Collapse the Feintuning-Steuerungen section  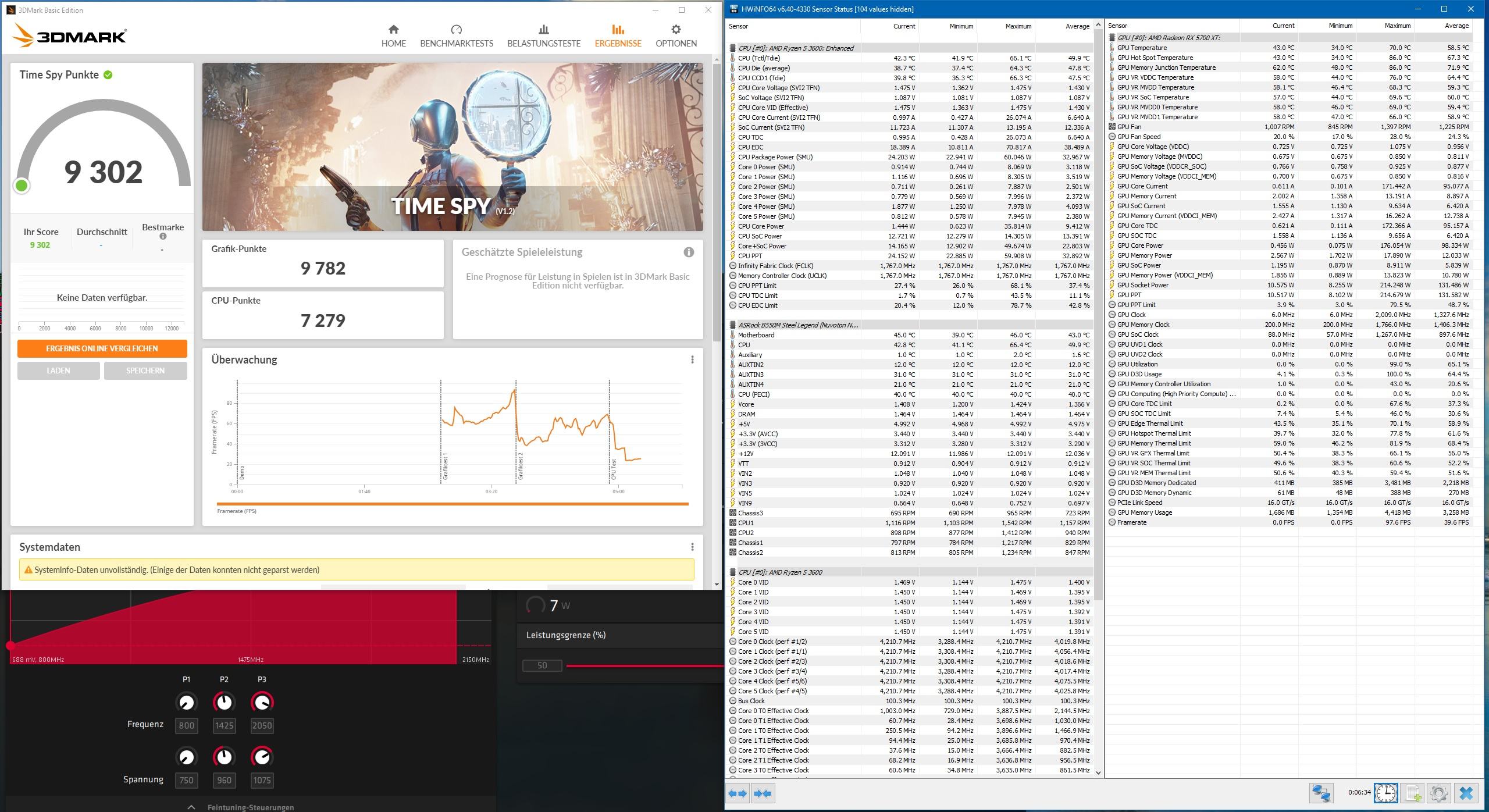click(x=191, y=807)
